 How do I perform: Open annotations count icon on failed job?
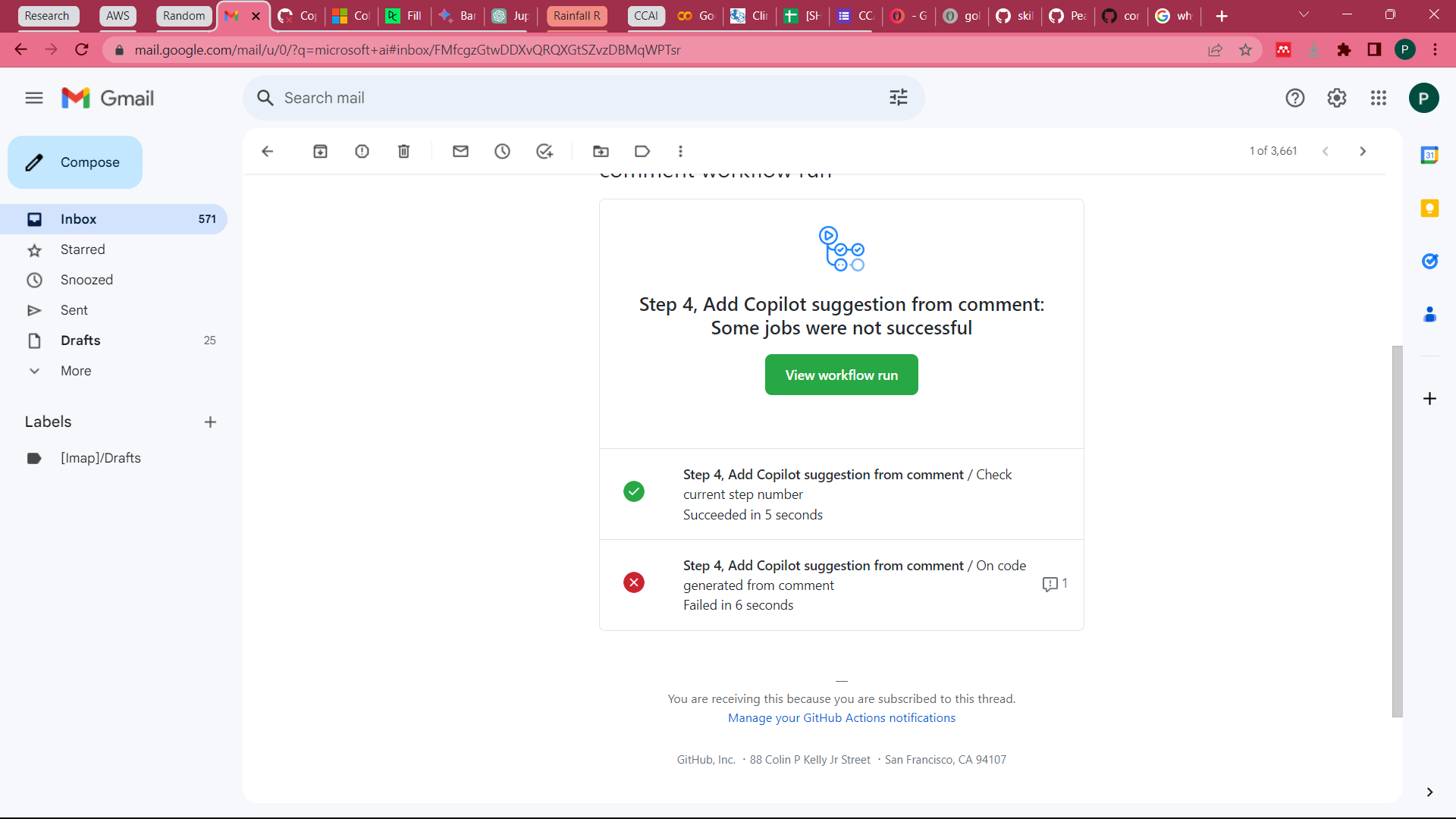1055,584
